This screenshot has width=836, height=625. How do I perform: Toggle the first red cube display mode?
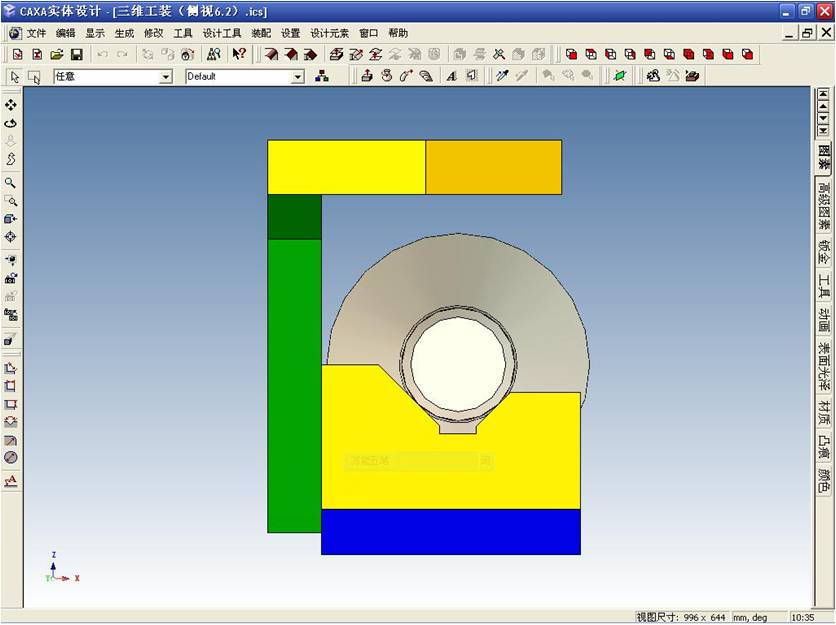pos(571,54)
